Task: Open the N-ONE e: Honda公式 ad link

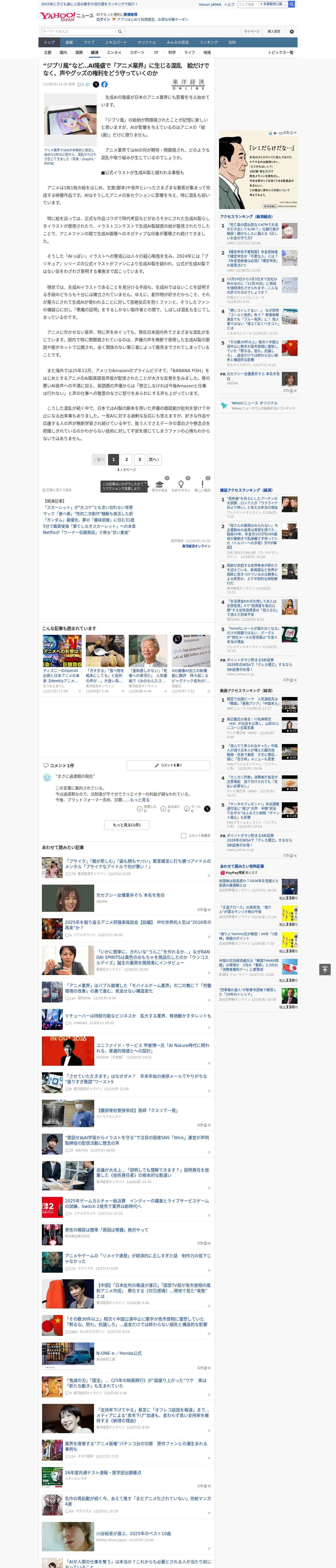Action: point(118,1353)
